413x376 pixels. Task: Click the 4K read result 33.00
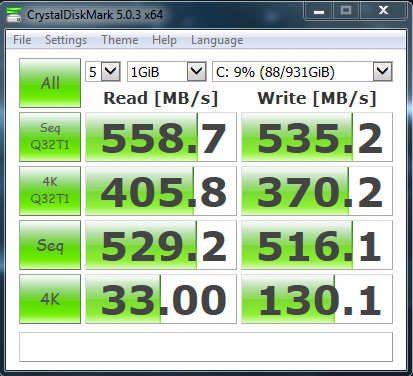161,299
